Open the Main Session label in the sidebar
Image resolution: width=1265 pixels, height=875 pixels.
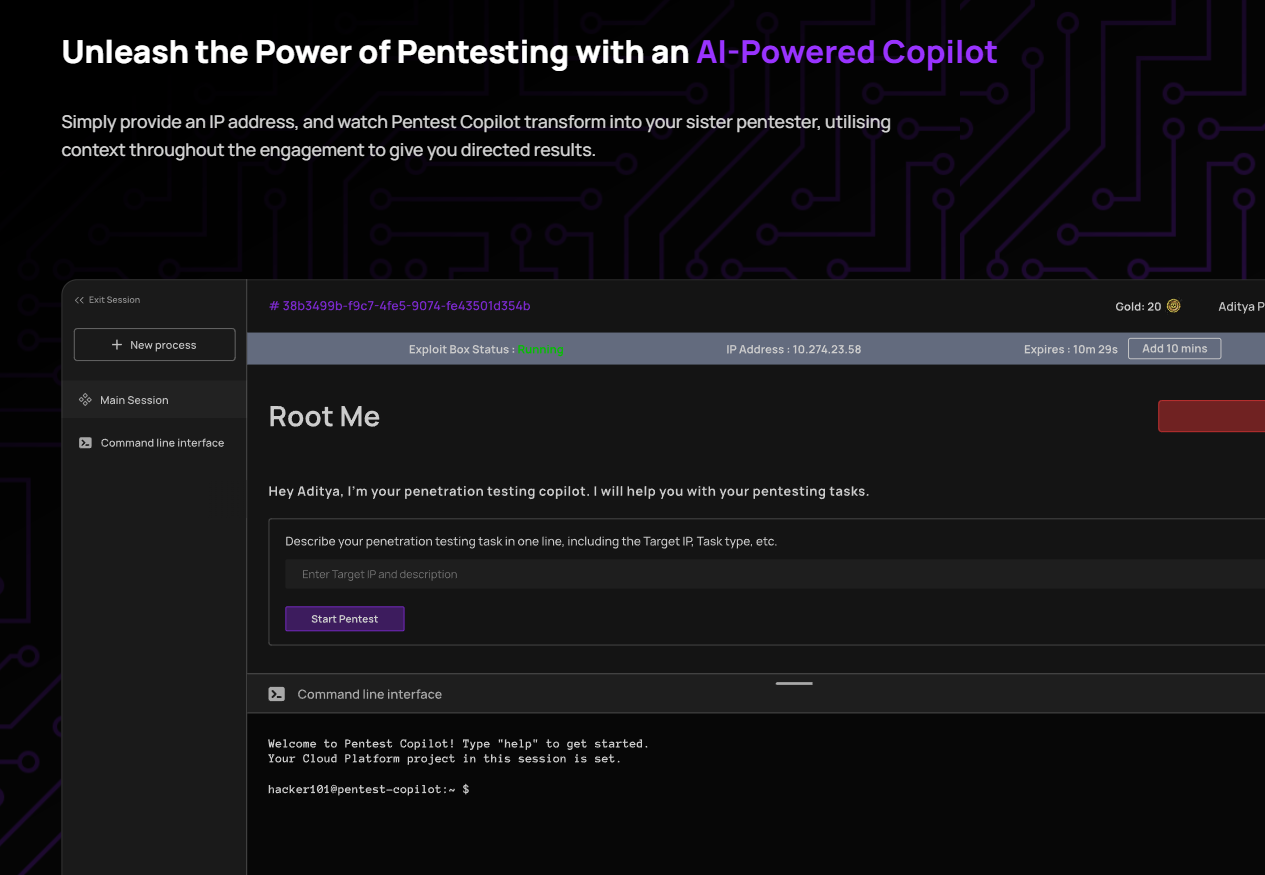pyautogui.click(x=134, y=400)
